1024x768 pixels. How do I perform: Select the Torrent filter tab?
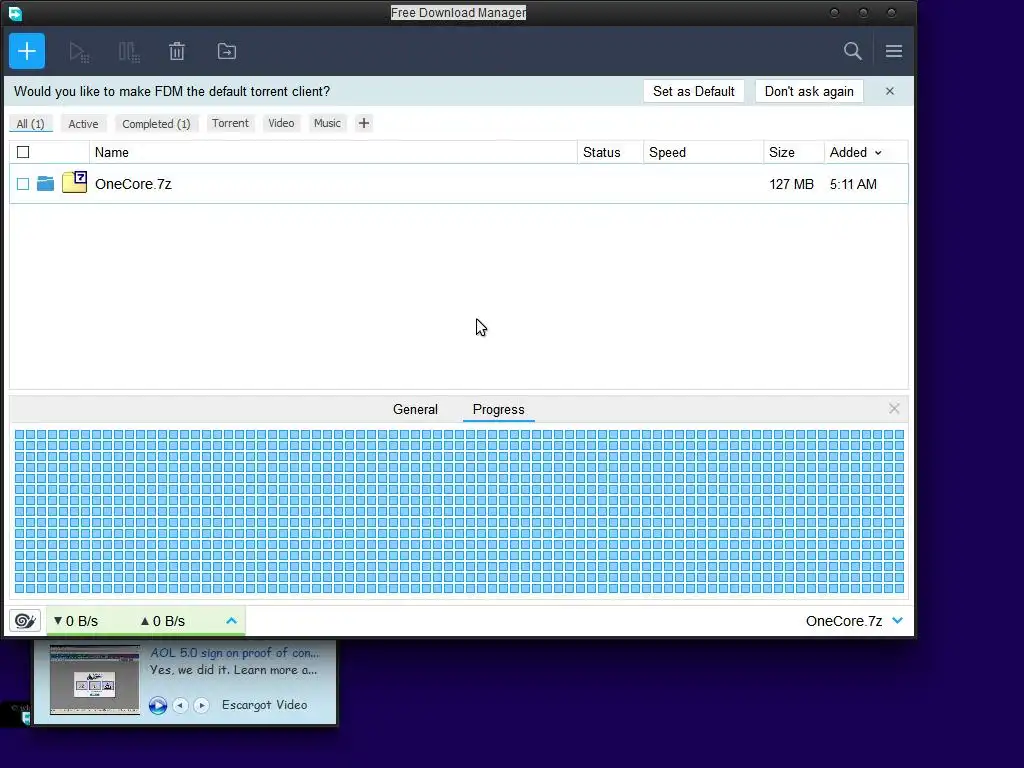click(230, 123)
